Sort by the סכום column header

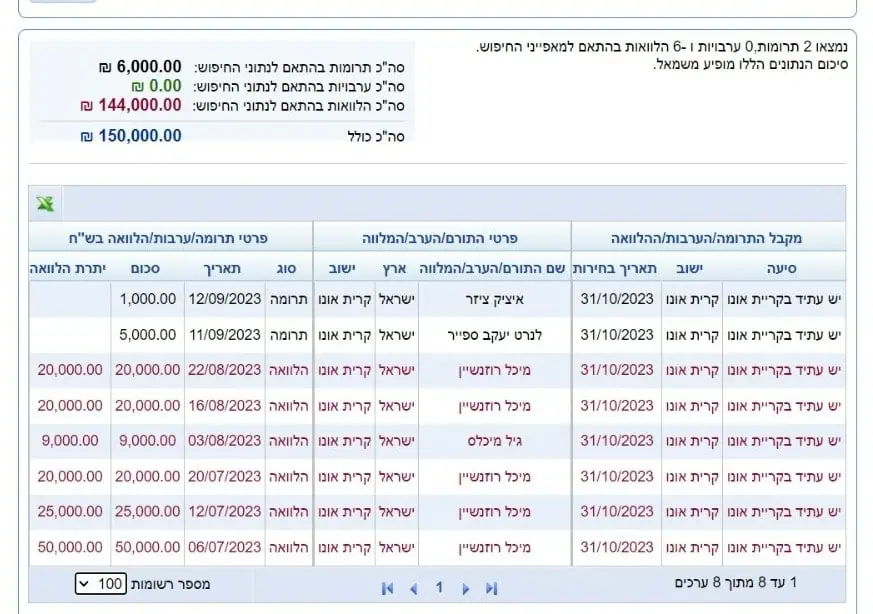click(145, 268)
